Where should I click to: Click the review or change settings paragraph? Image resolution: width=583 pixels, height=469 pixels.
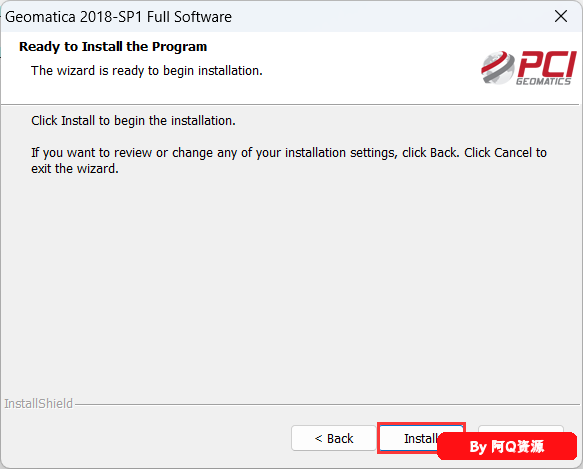[289, 161]
